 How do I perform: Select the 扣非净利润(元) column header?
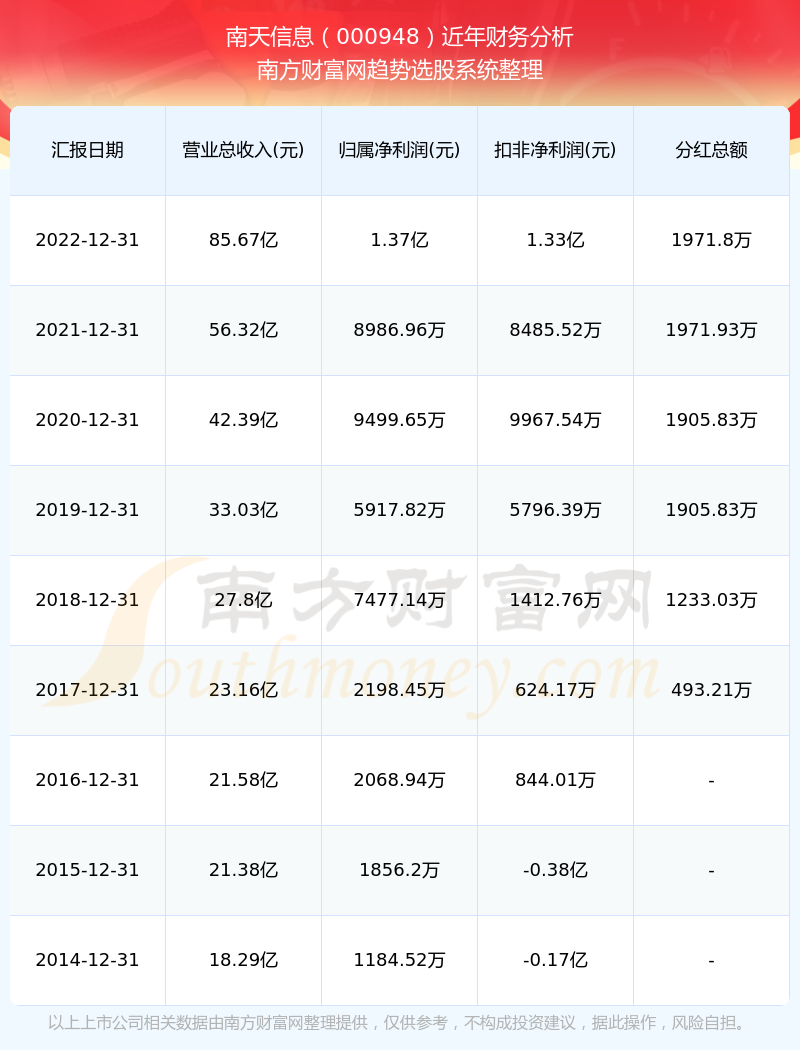(556, 150)
